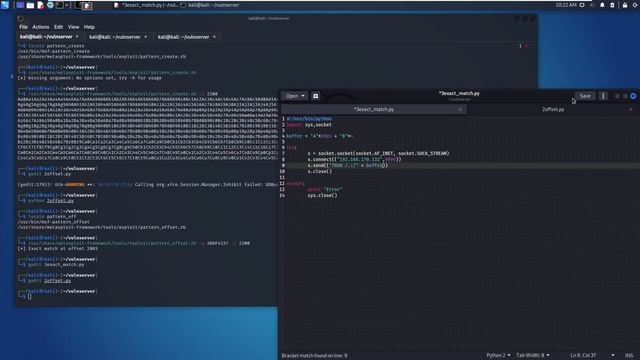The width and height of the screenshot is (640, 360).
Task: Switch to the 2offset.py gedit tab
Action: tap(553, 109)
